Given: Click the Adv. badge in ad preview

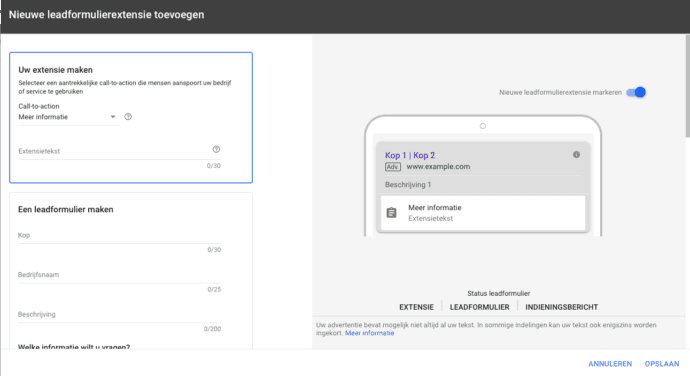Looking at the screenshot, I should 393,167.
